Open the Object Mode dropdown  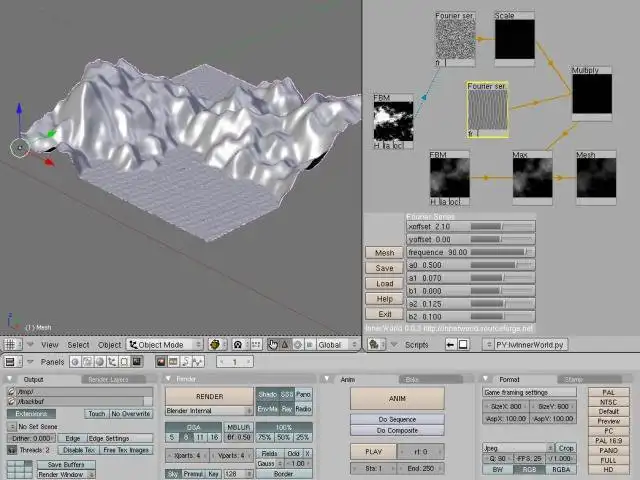tap(165, 344)
